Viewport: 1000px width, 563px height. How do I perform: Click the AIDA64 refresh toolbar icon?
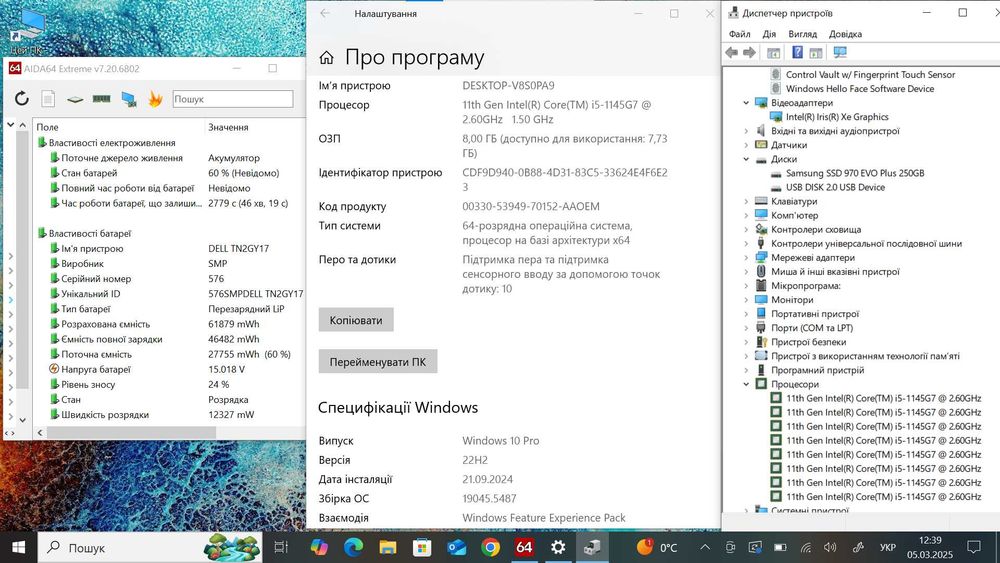click(22, 99)
